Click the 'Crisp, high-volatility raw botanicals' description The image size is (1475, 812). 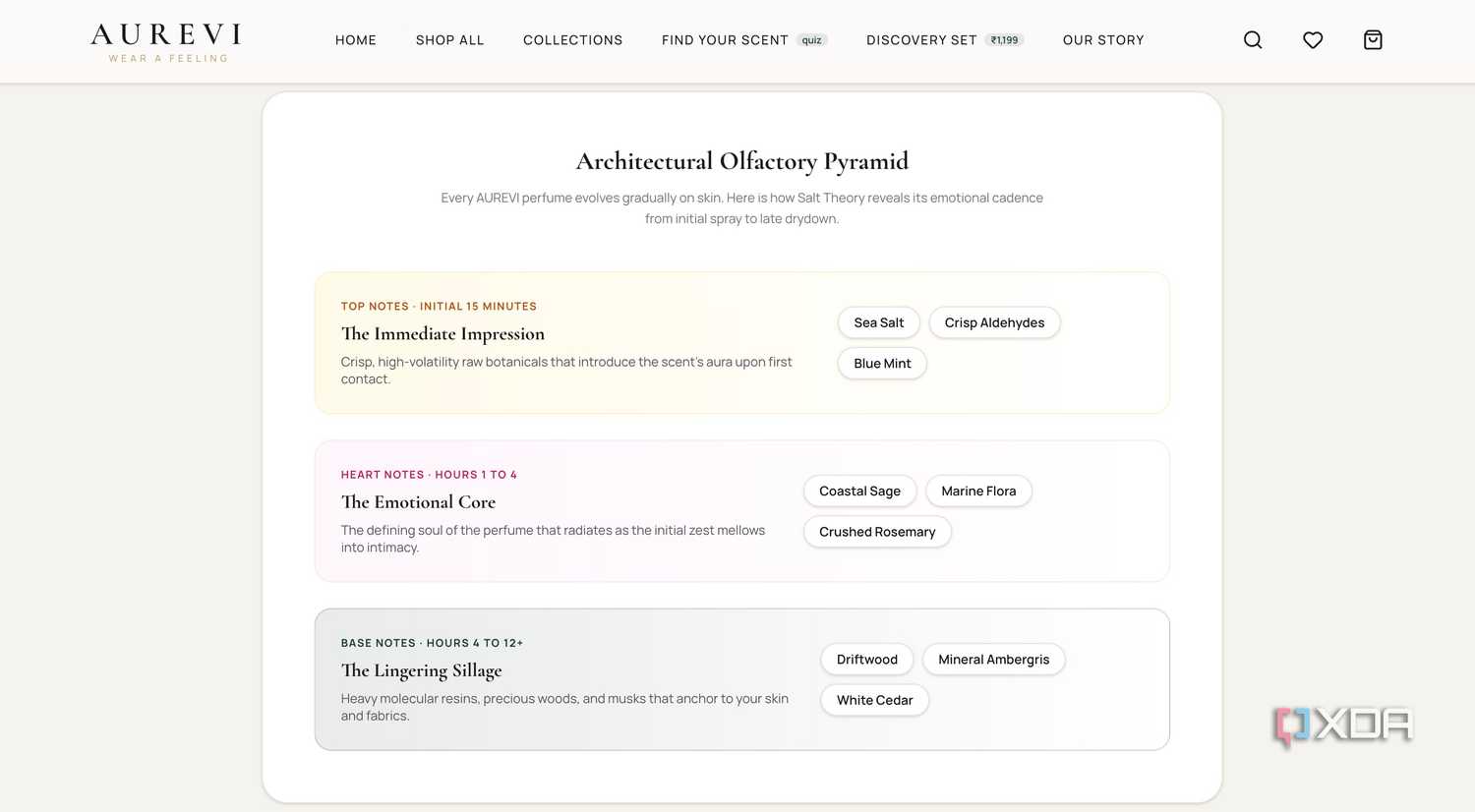click(566, 371)
